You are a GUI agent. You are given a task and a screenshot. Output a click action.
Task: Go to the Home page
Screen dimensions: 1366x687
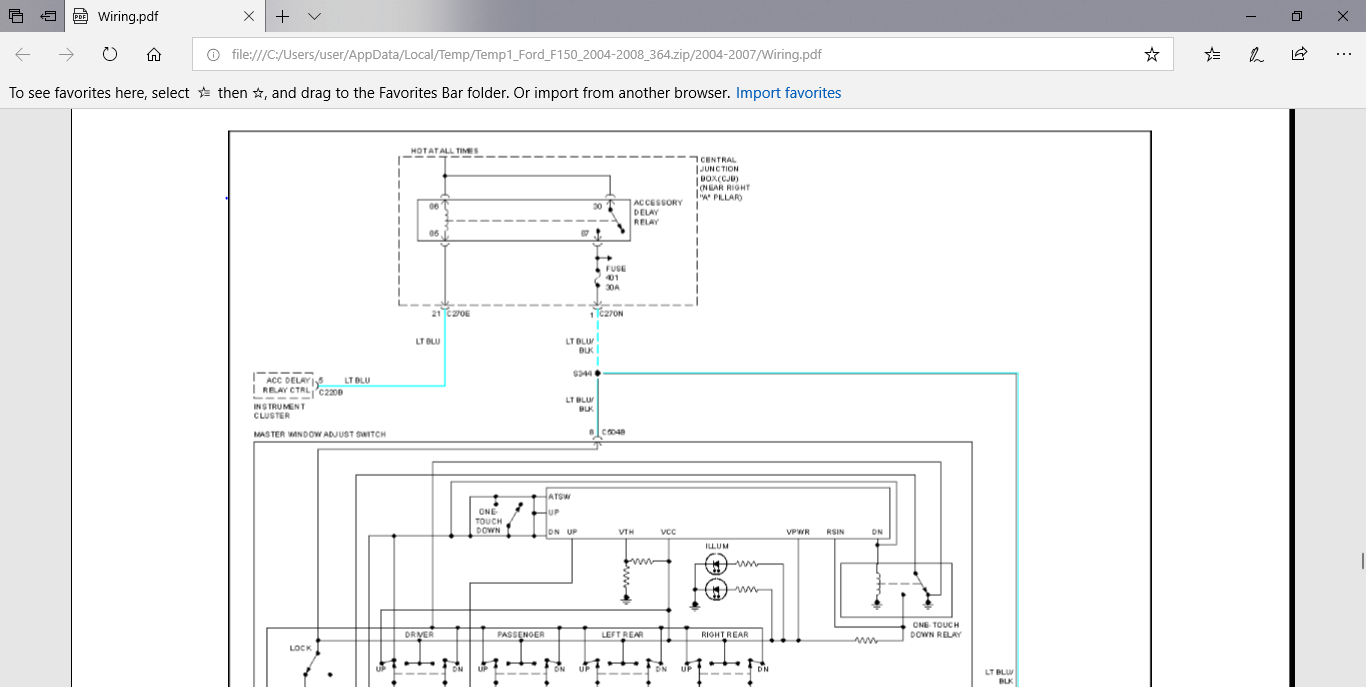click(154, 54)
